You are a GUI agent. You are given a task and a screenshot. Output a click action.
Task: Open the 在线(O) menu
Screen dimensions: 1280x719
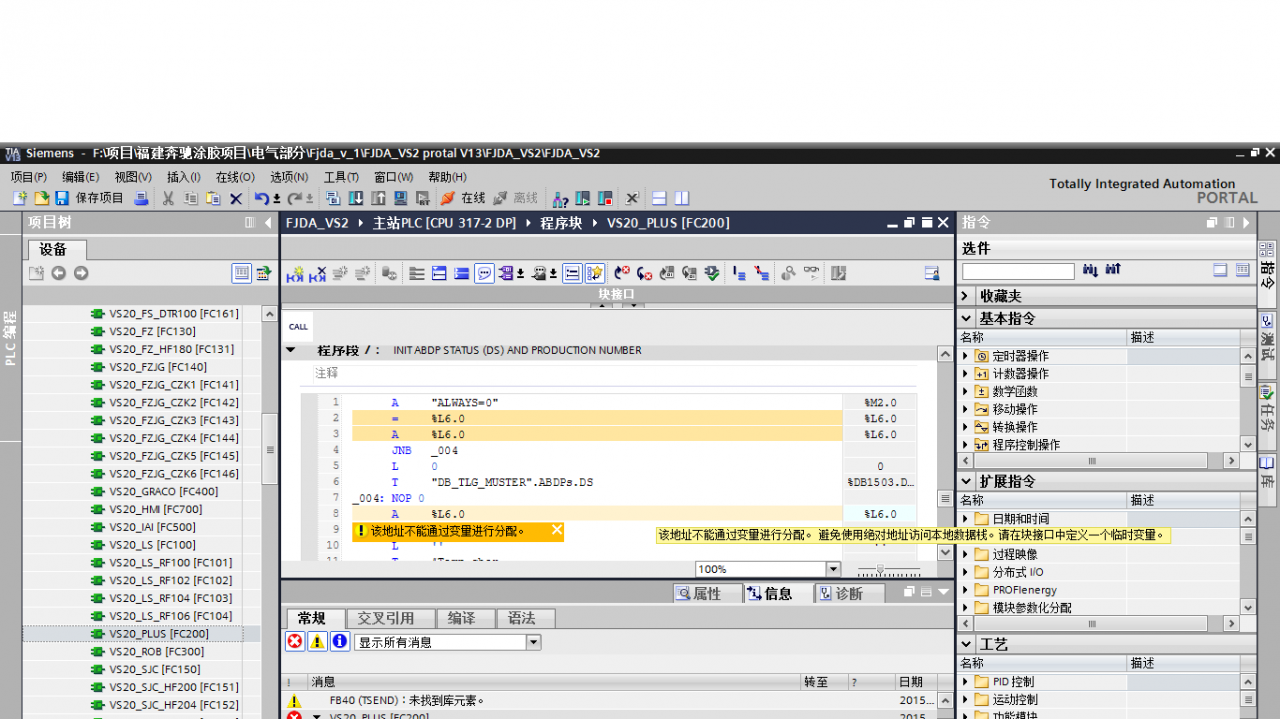pyautogui.click(x=235, y=177)
